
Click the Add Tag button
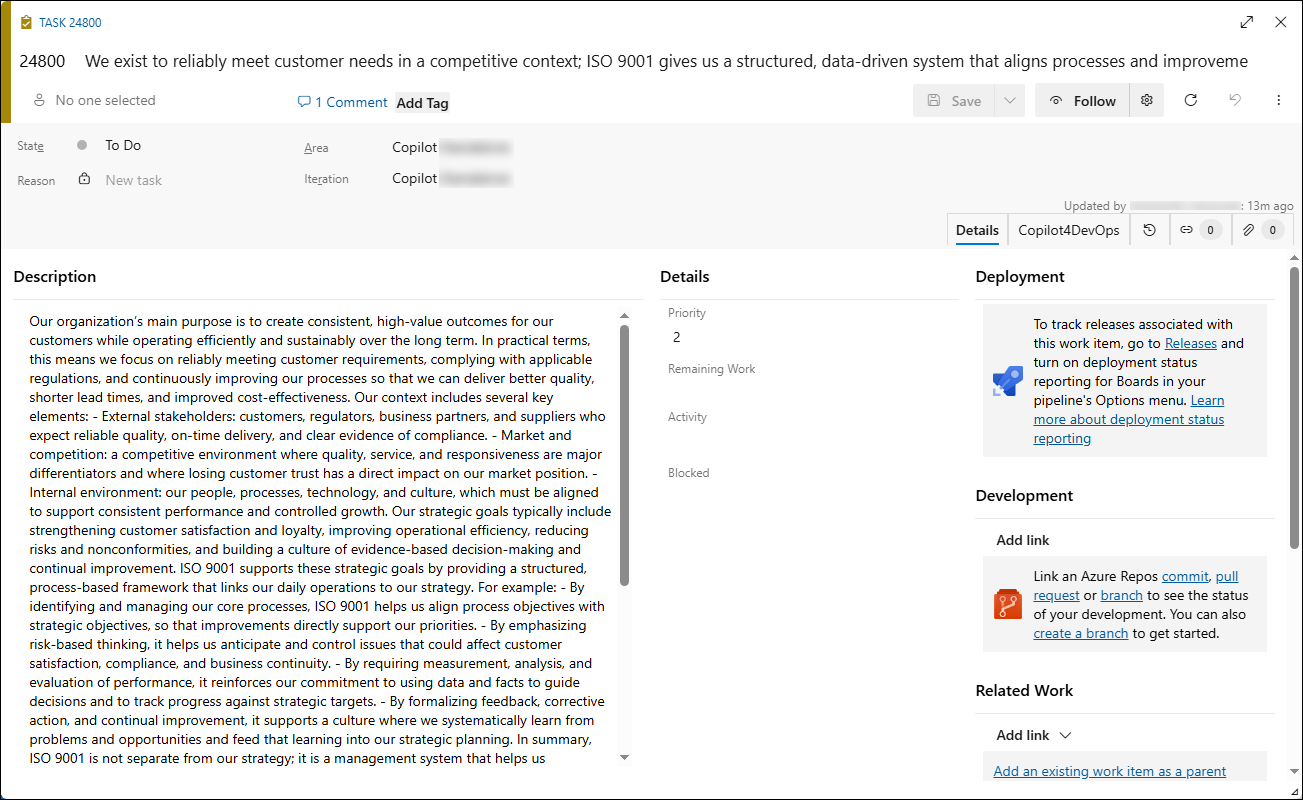click(x=423, y=103)
